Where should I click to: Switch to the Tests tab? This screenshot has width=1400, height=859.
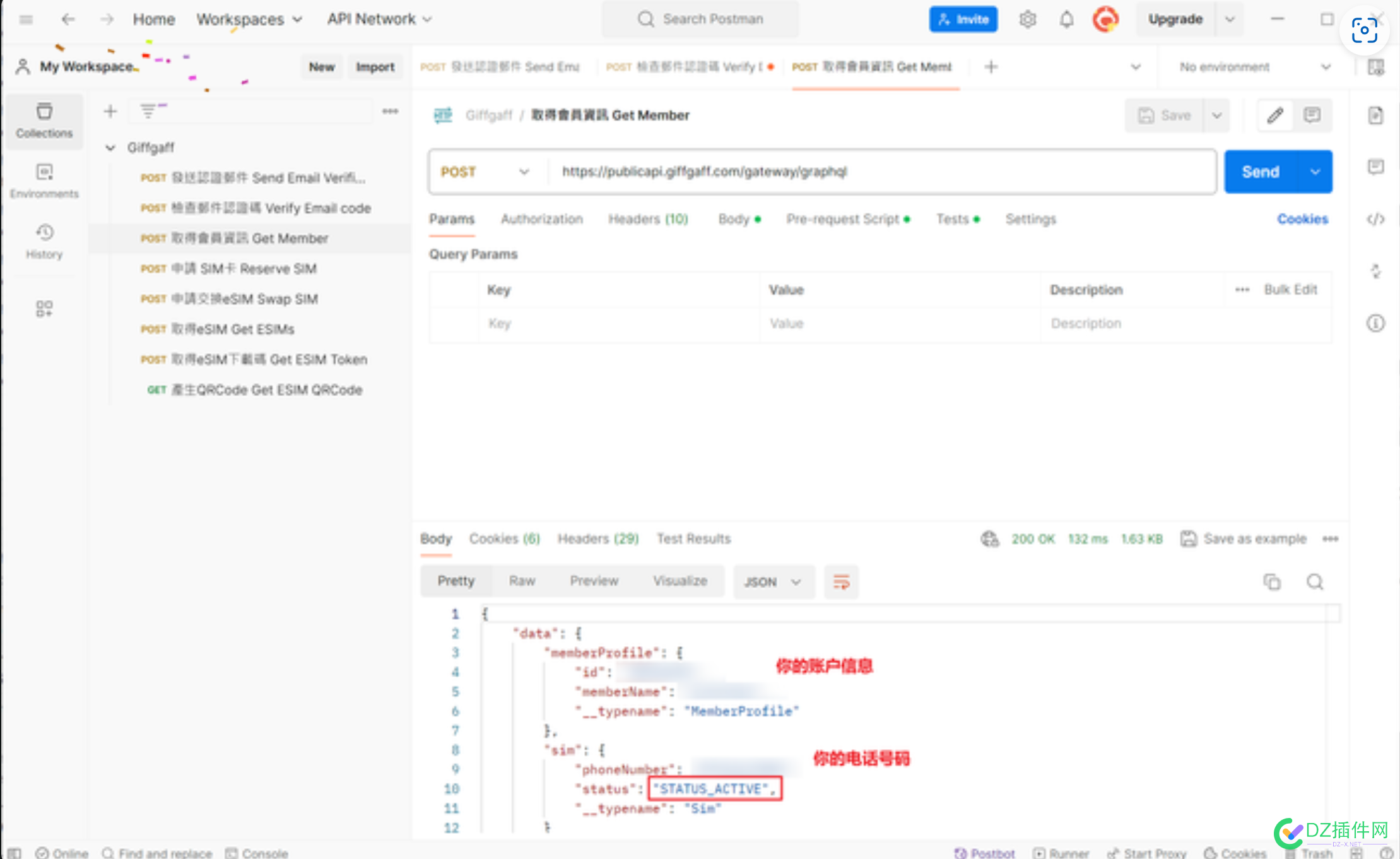point(958,219)
